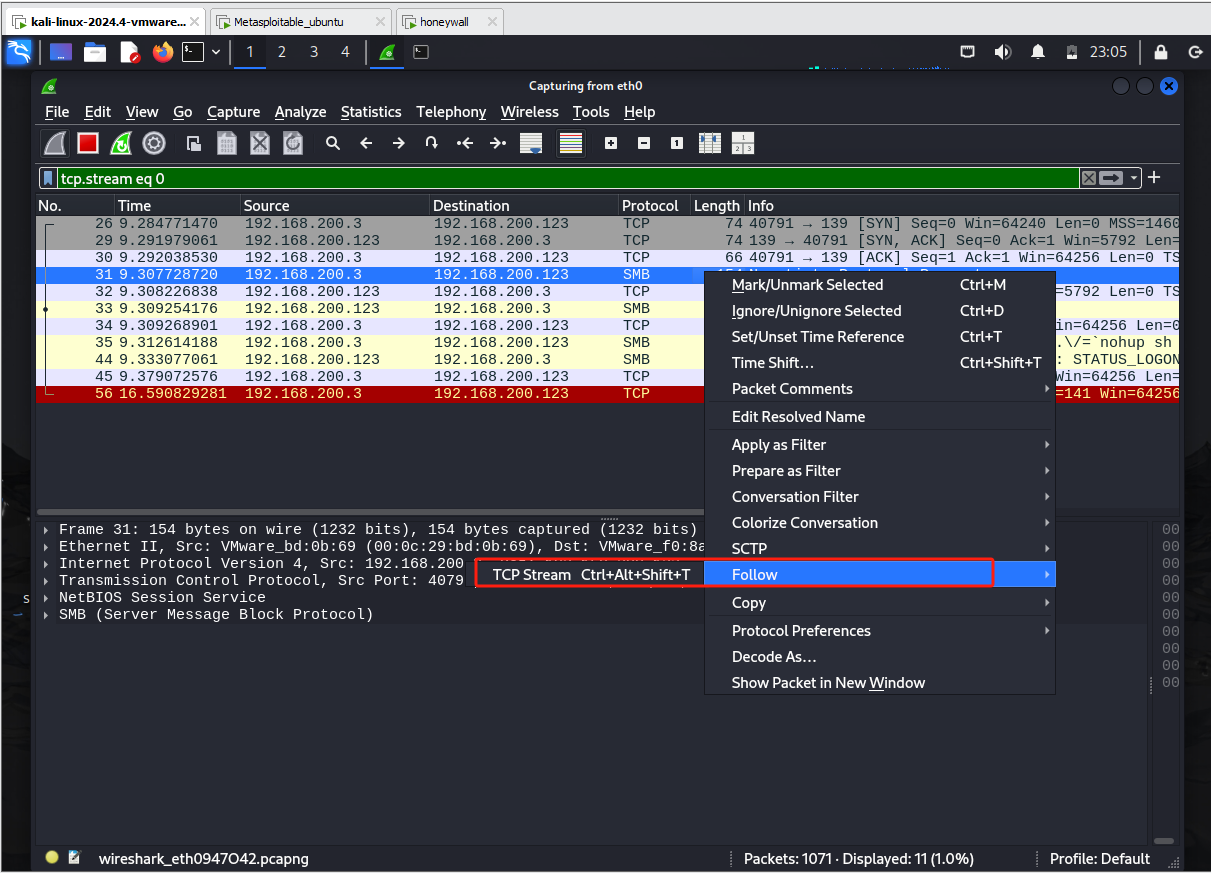Toggle auto-scroll to last packet
The height and width of the screenshot is (873, 1211).
(531, 143)
